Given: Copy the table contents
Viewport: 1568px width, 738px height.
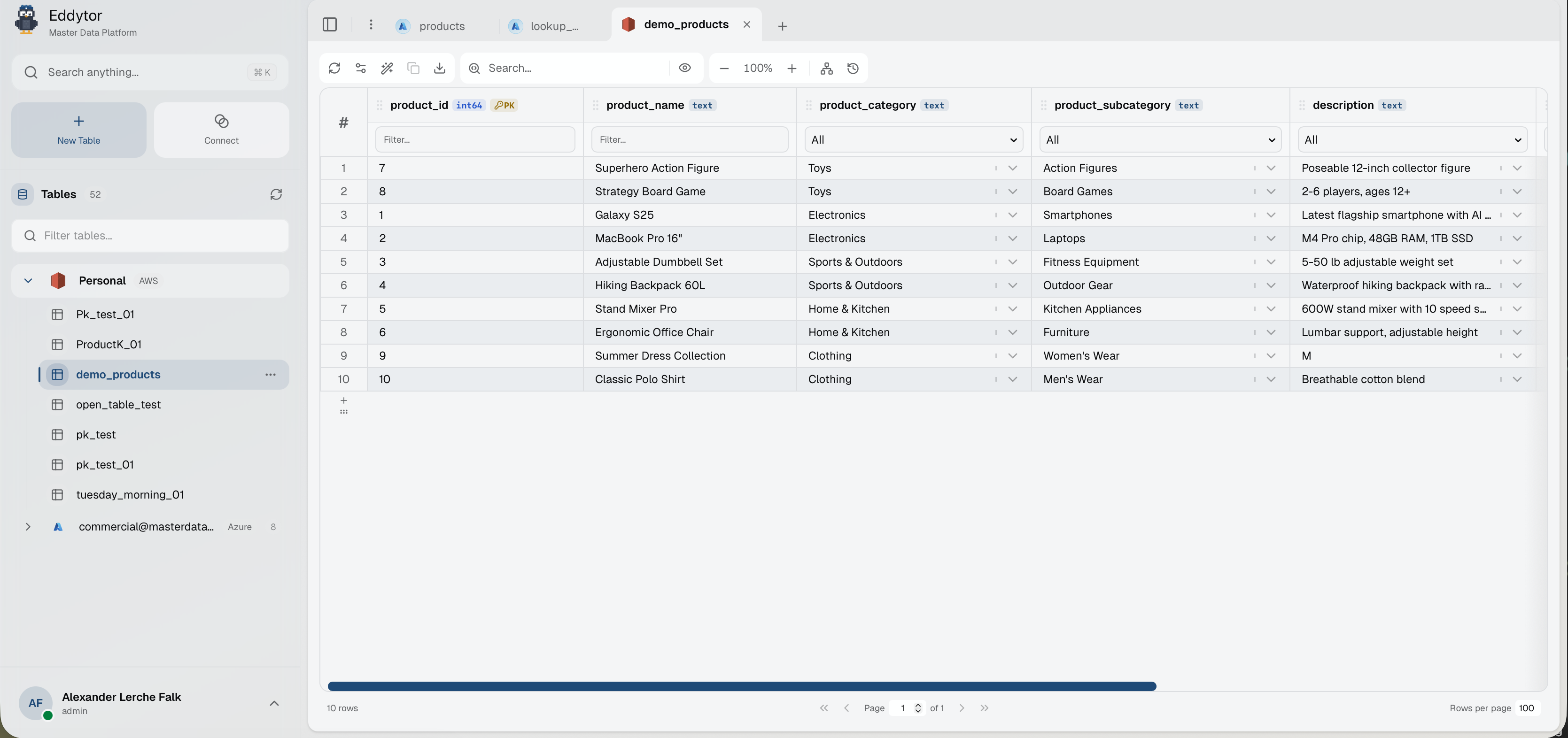Looking at the screenshot, I should tap(414, 68).
